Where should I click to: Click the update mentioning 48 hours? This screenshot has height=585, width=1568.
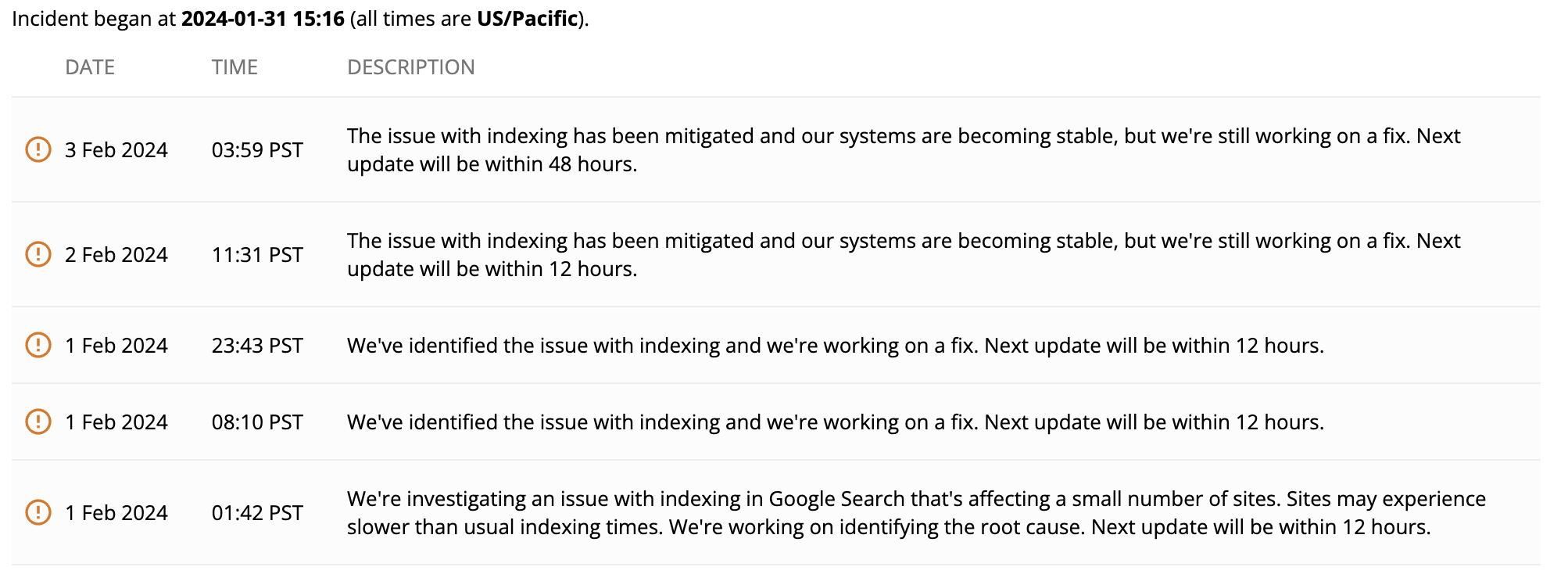coord(904,150)
